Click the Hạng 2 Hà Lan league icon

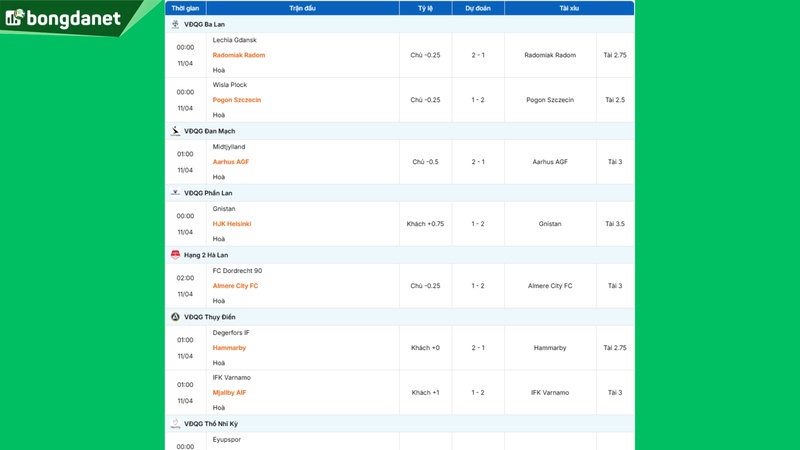click(x=176, y=255)
